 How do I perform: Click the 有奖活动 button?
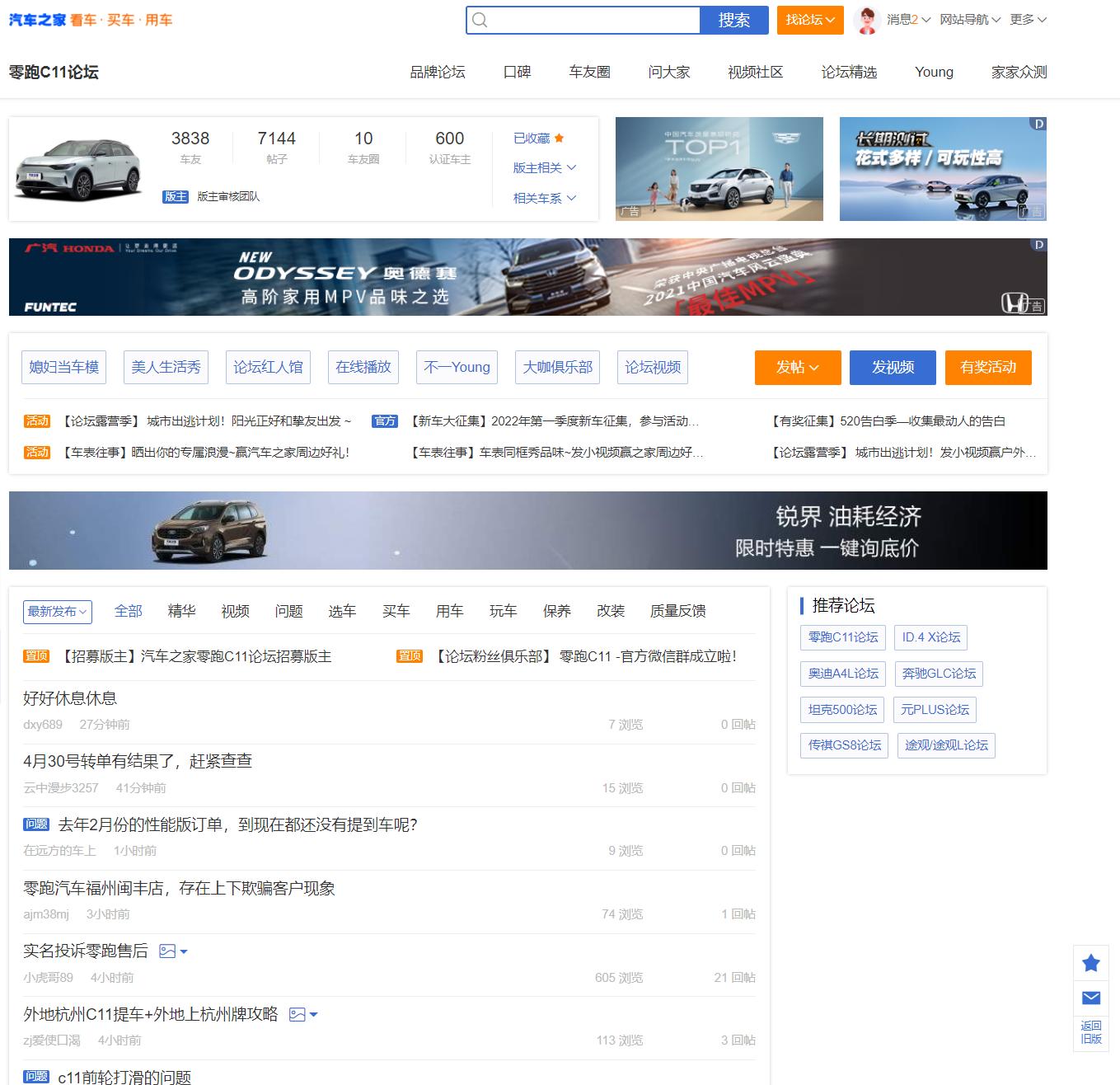tap(987, 368)
